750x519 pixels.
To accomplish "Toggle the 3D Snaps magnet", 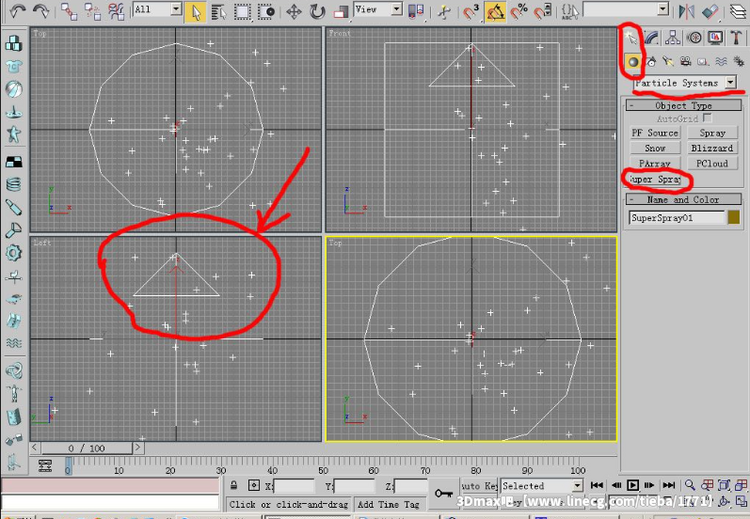I will (x=471, y=11).
